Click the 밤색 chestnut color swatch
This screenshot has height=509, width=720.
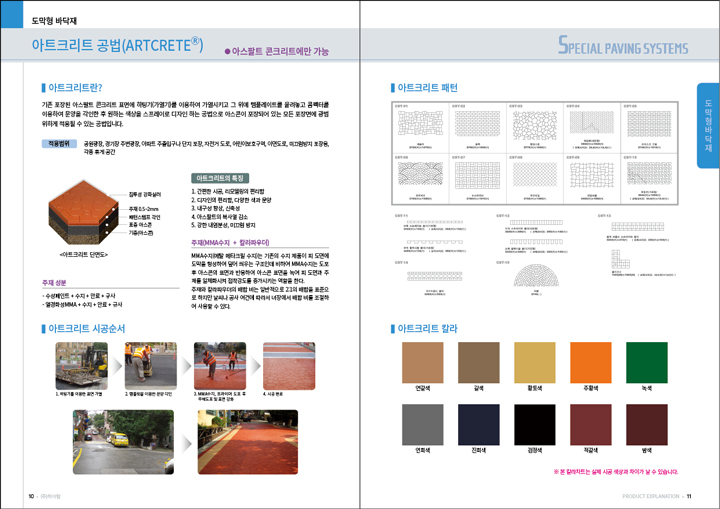pyautogui.click(x=647, y=424)
